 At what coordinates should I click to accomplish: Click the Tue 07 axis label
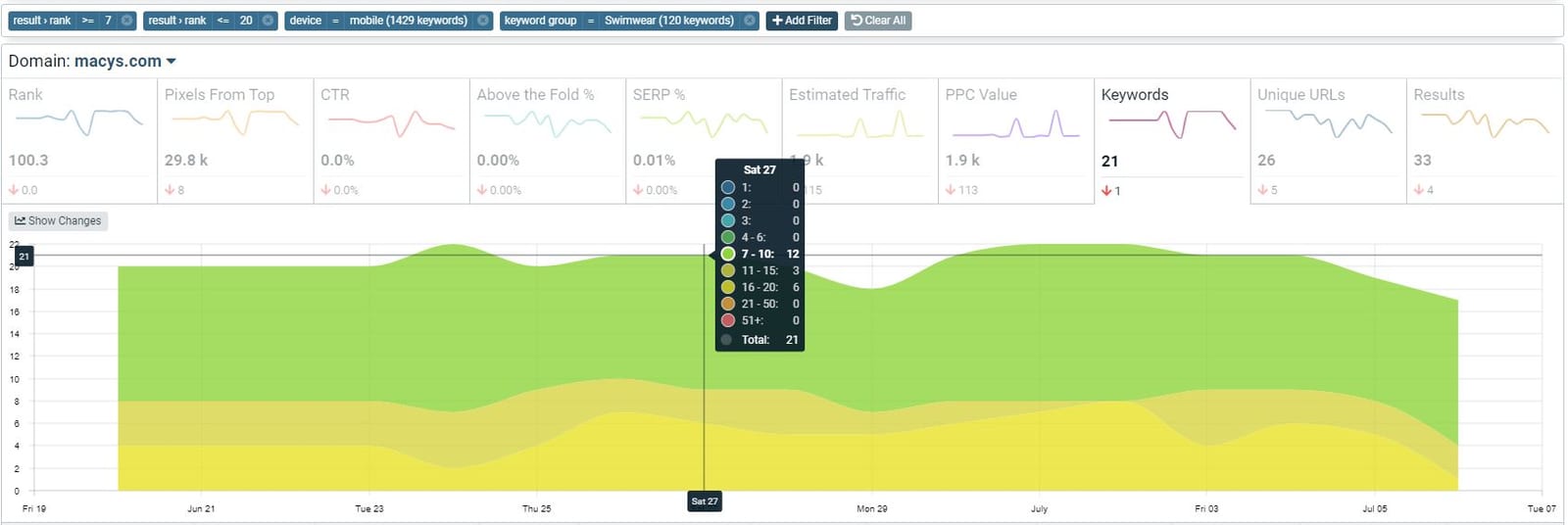click(1542, 509)
